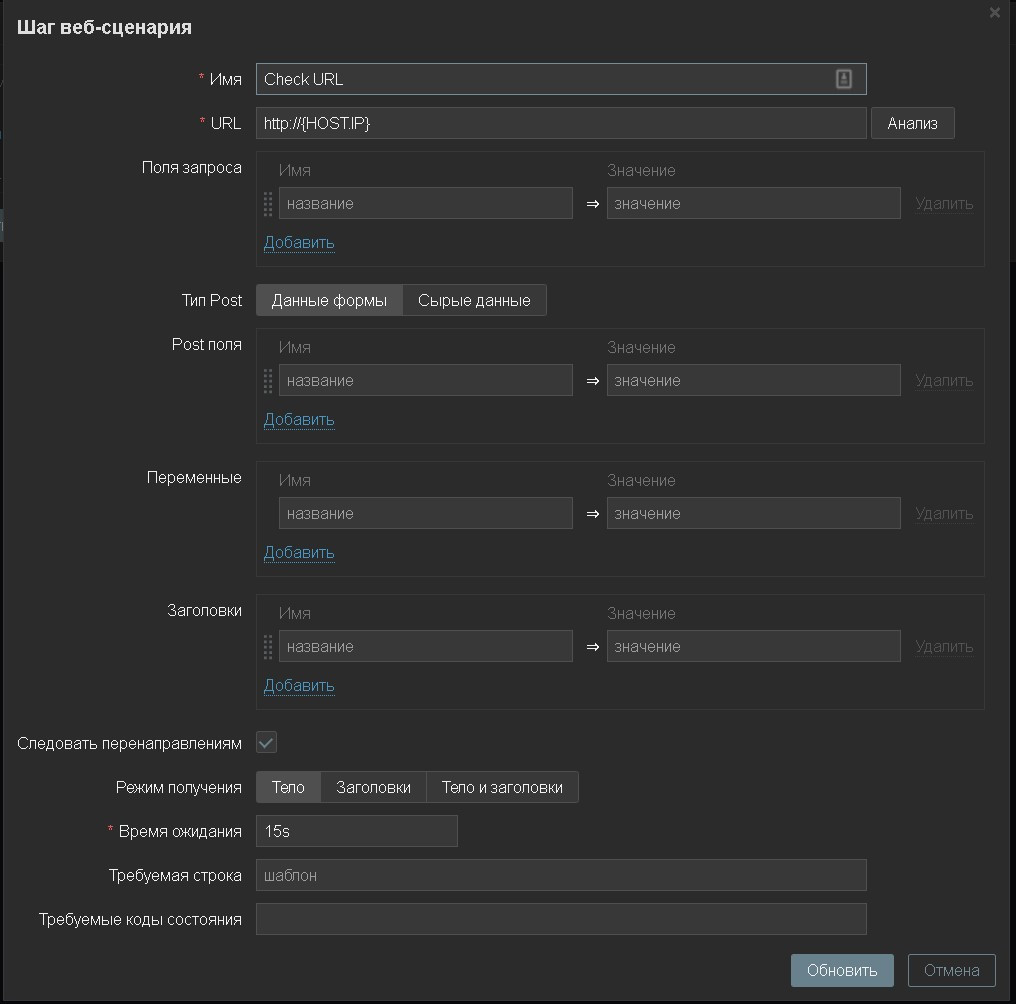Click Добавить link under Поля запроса
The width and height of the screenshot is (1016, 1004).
pos(299,242)
